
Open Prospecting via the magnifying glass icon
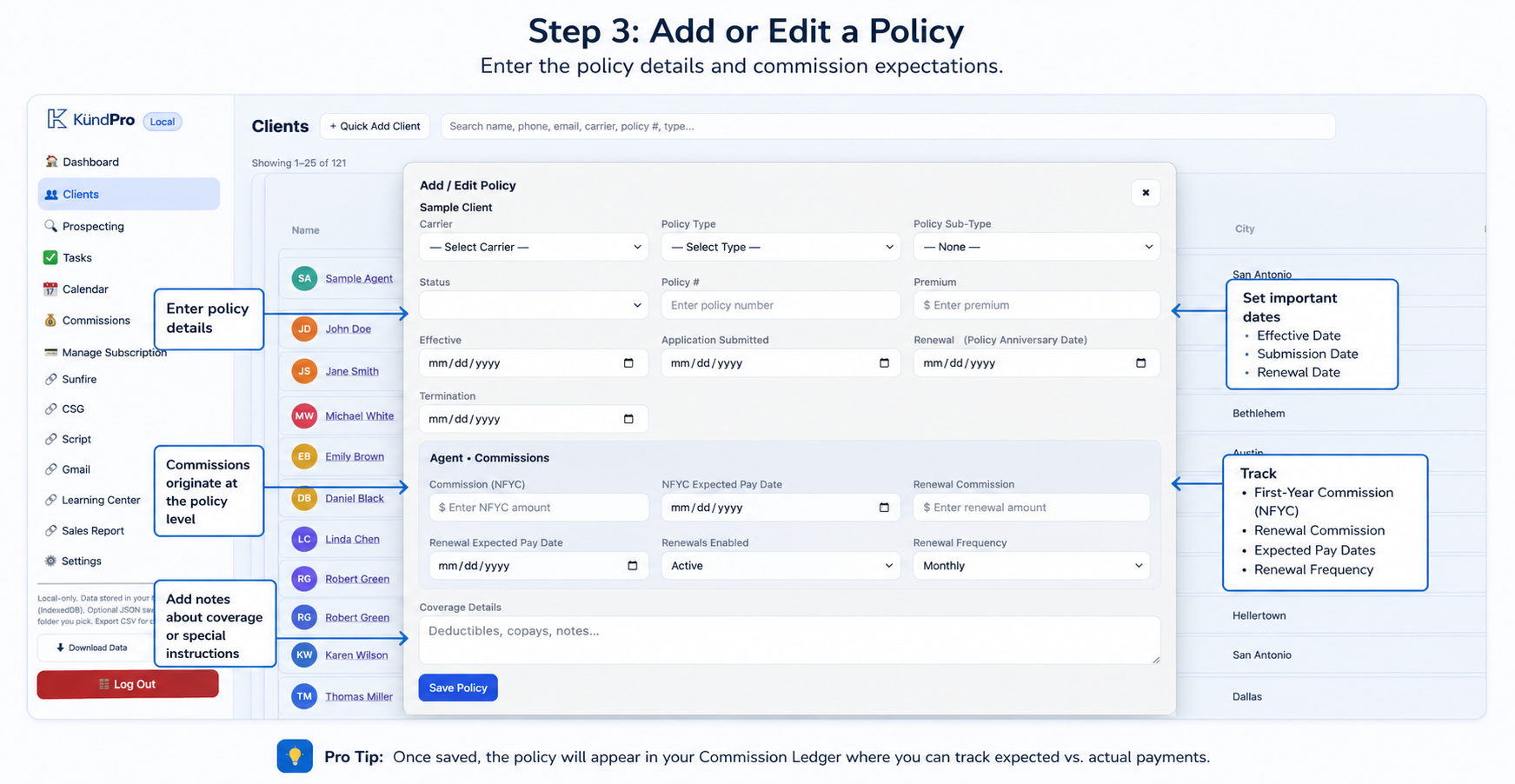(x=51, y=226)
